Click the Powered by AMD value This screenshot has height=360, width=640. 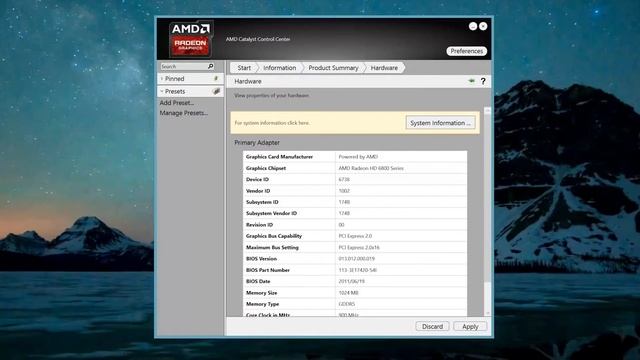click(358, 157)
